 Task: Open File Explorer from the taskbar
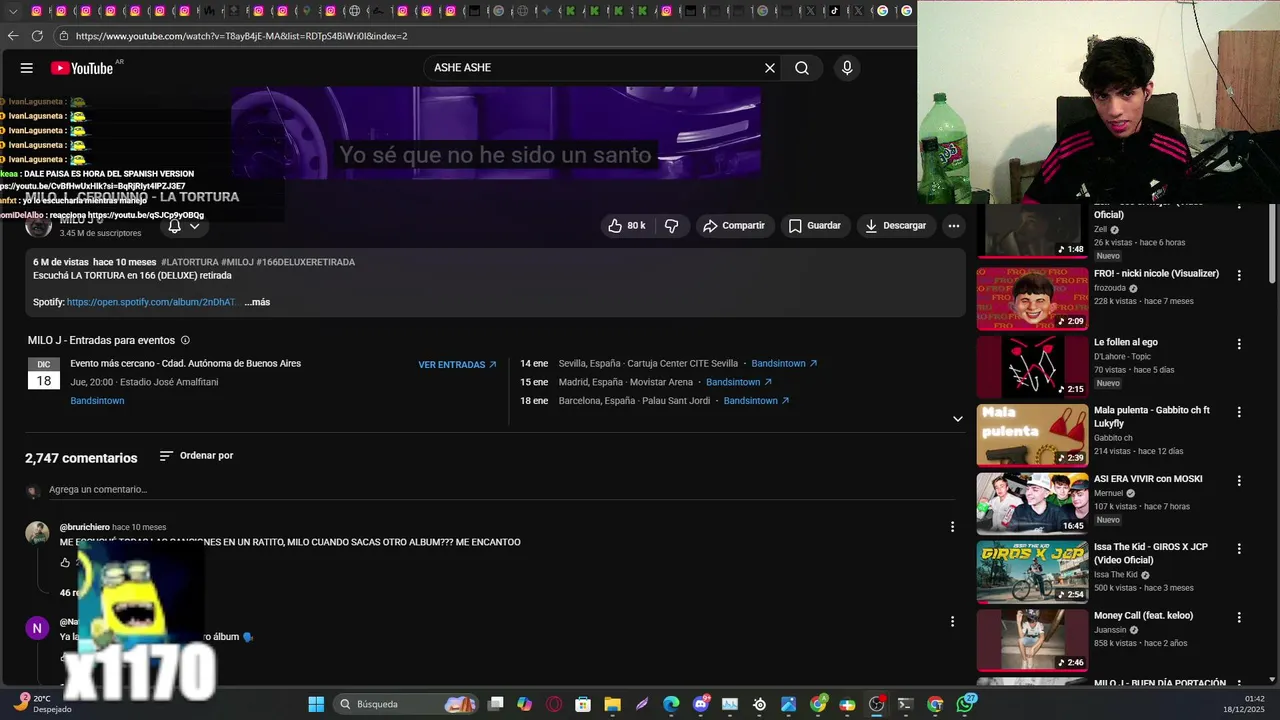pos(612,704)
